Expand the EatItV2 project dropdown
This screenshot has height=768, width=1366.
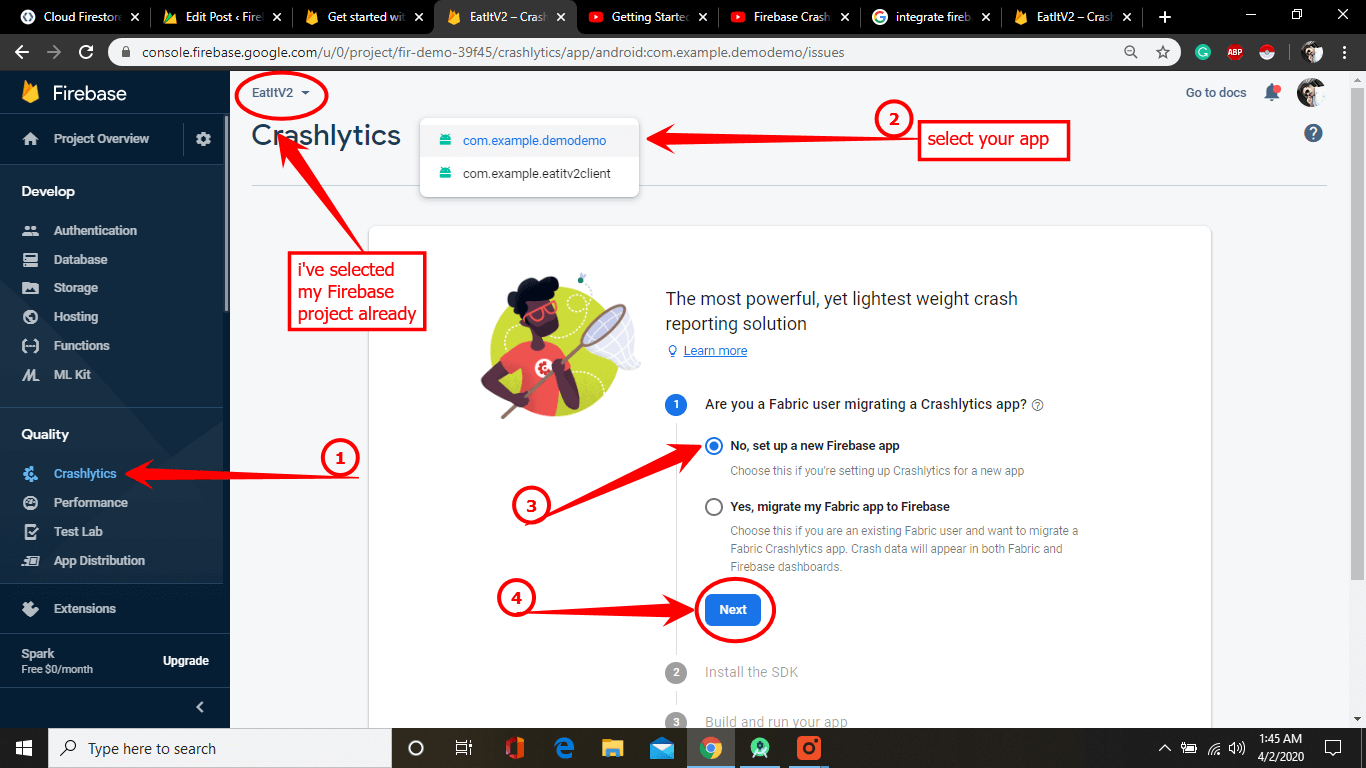pos(281,93)
